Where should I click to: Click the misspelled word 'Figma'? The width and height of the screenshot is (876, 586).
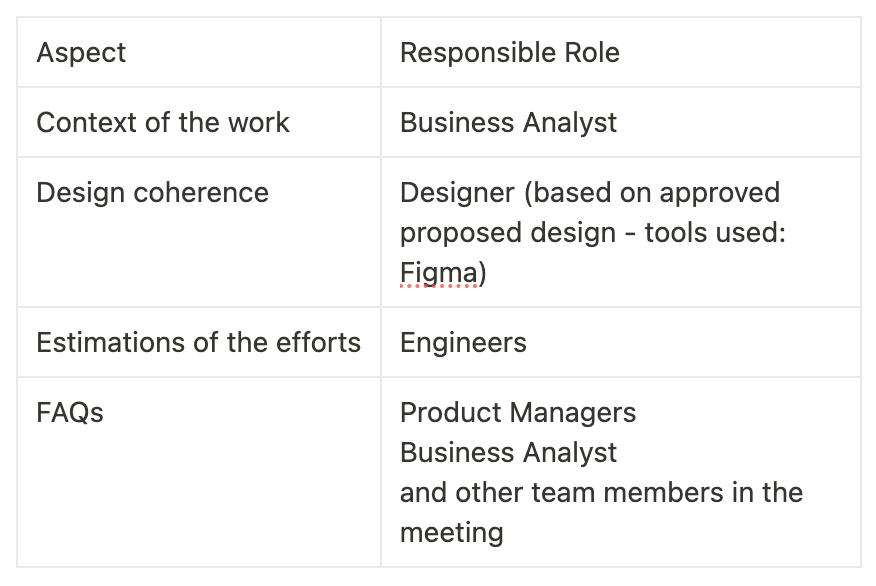439,273
